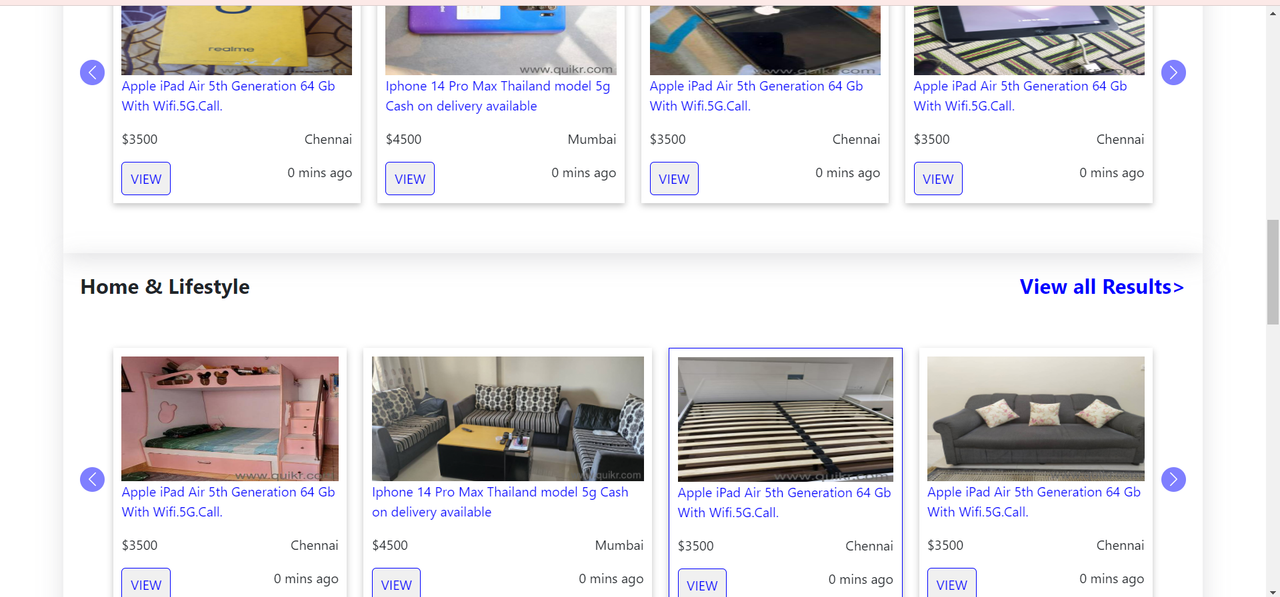Select Chennai on the yellow realme box card
Screen dimensions: 1280x597
pos(328,139)
